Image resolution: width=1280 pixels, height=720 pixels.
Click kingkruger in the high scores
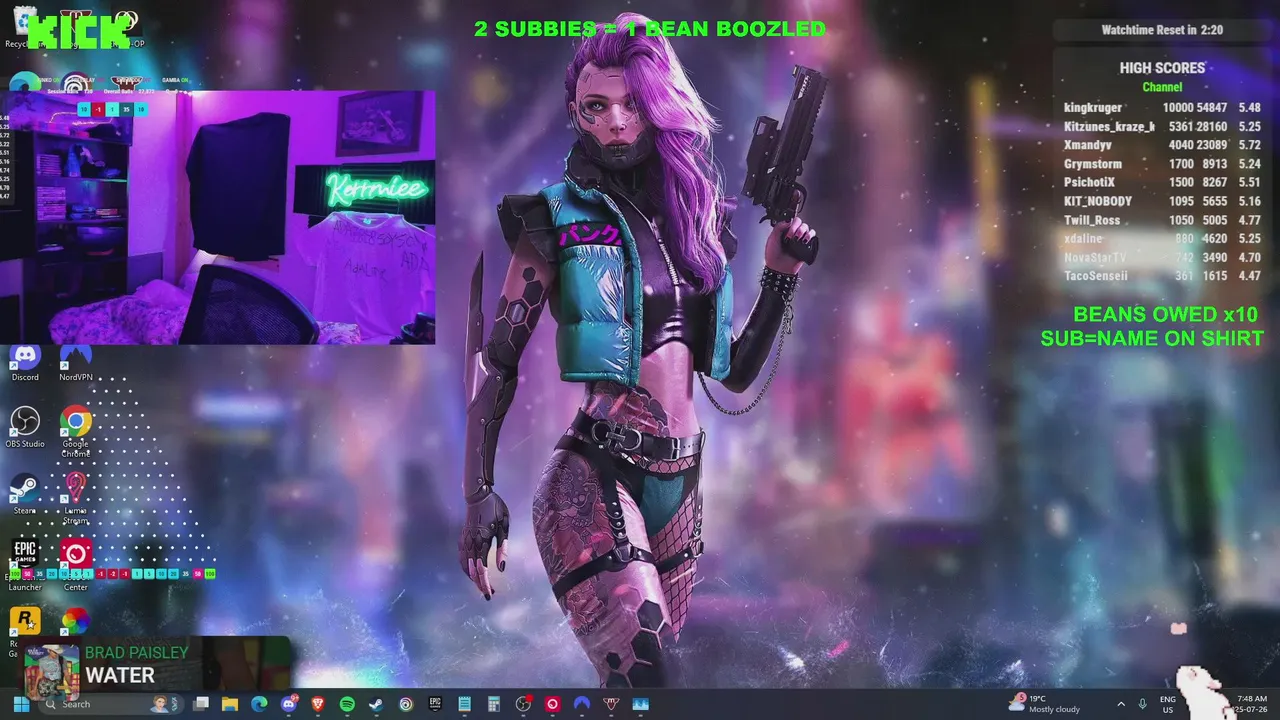coord(1093,108)
